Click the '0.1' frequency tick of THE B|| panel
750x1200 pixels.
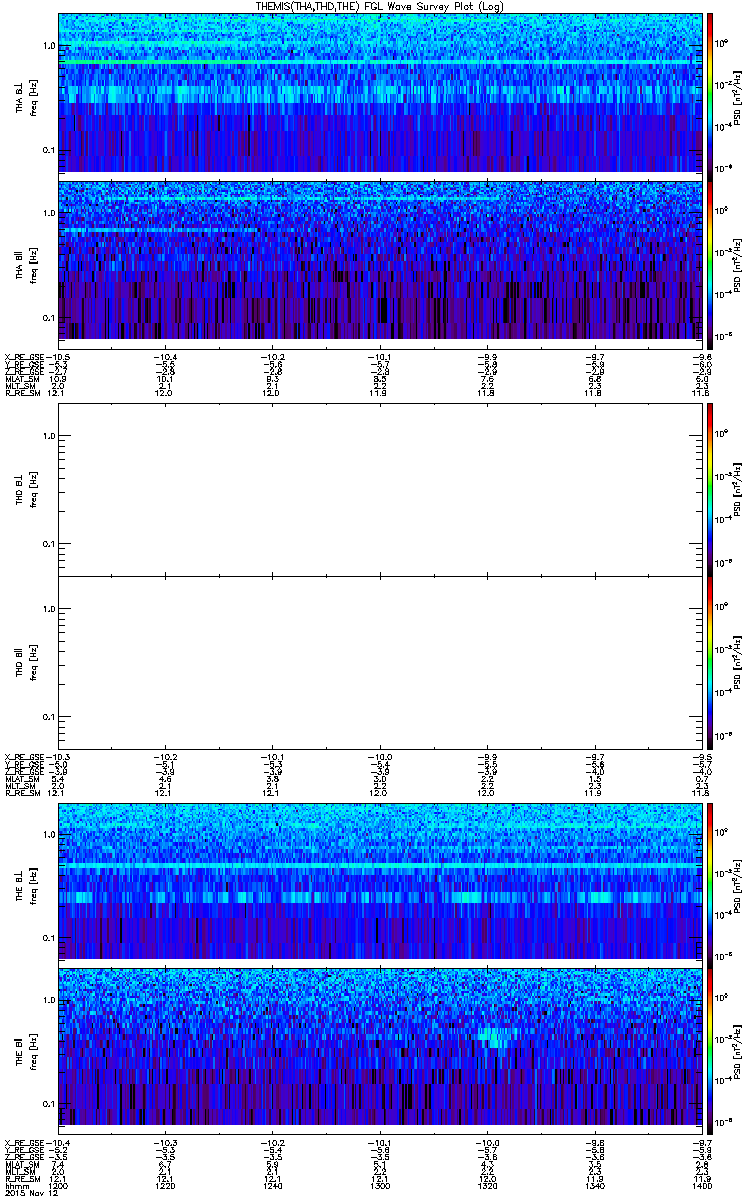coord(49,1105)
